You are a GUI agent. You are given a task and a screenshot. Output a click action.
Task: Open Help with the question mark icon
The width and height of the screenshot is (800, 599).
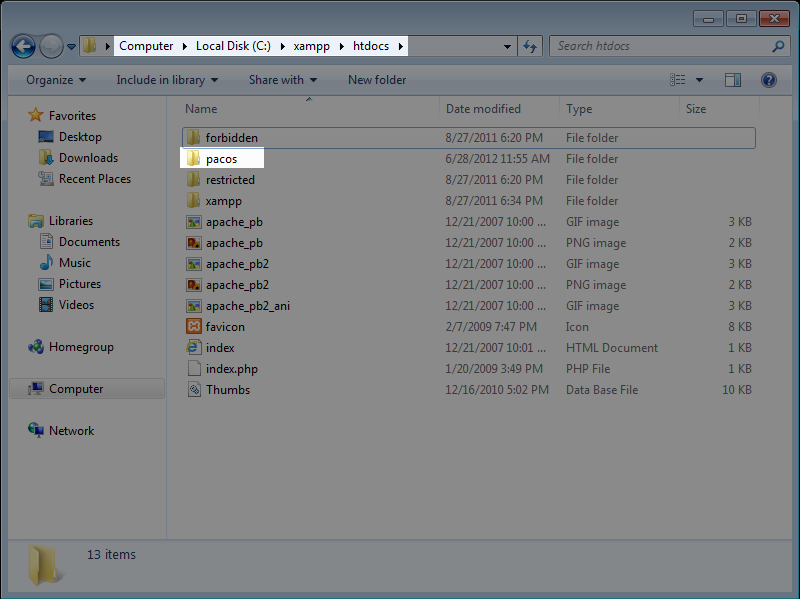[768, 80]
